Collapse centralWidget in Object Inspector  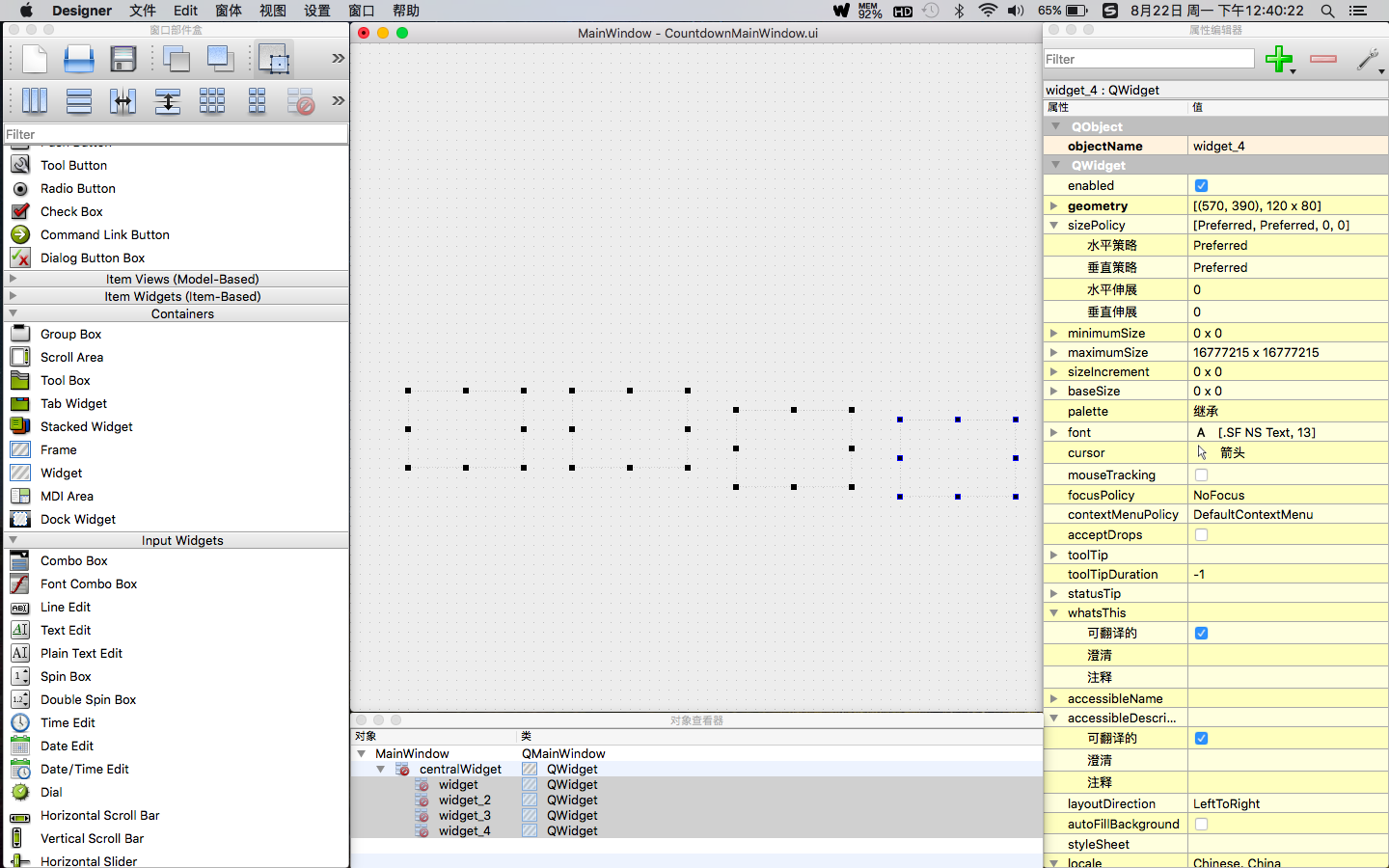[x=381, y=769]
